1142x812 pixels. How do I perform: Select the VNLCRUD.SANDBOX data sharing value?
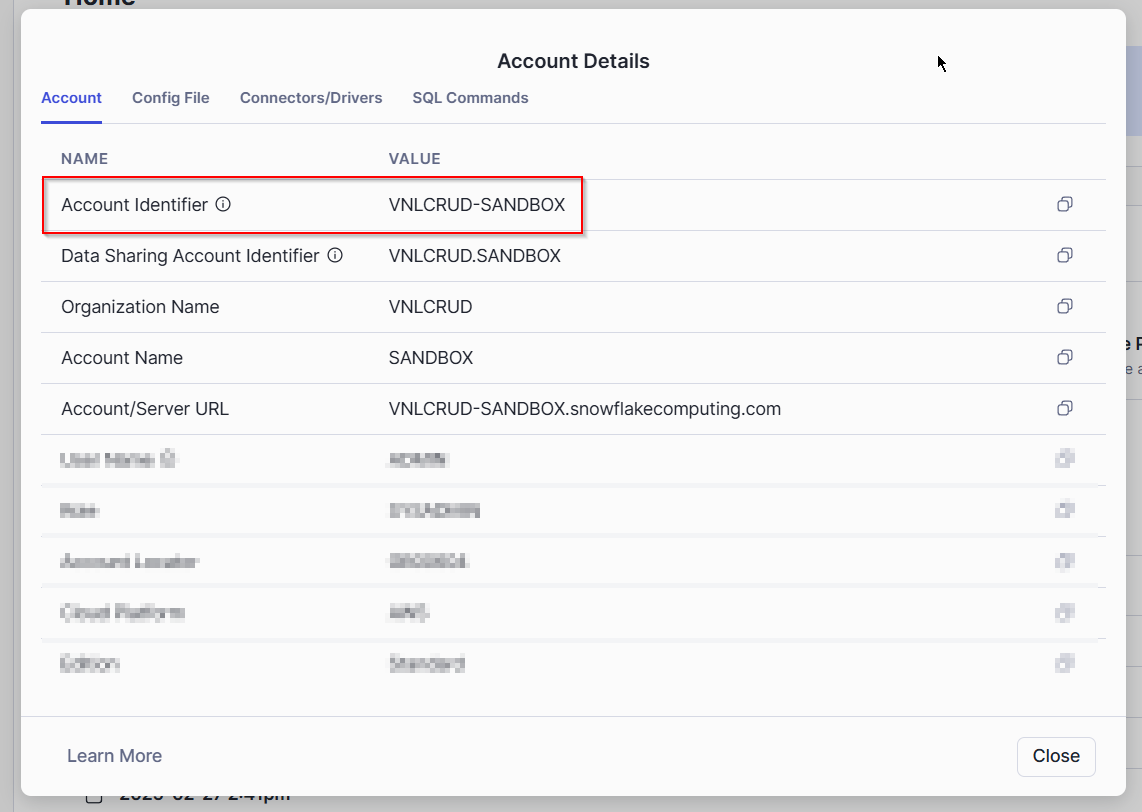[x=475, y=256]
